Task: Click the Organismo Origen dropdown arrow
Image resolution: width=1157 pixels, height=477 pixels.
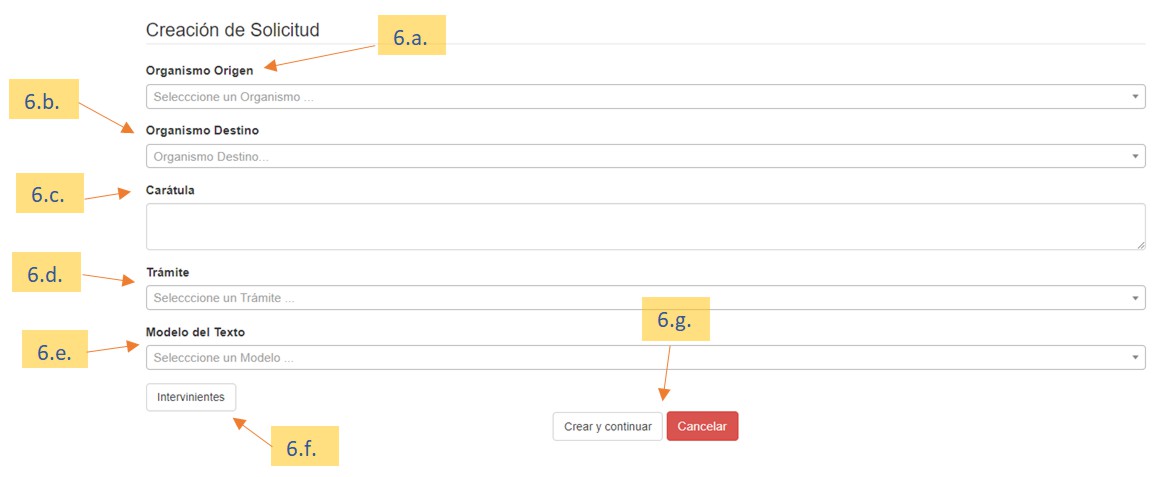Action: coord(1135,97)
